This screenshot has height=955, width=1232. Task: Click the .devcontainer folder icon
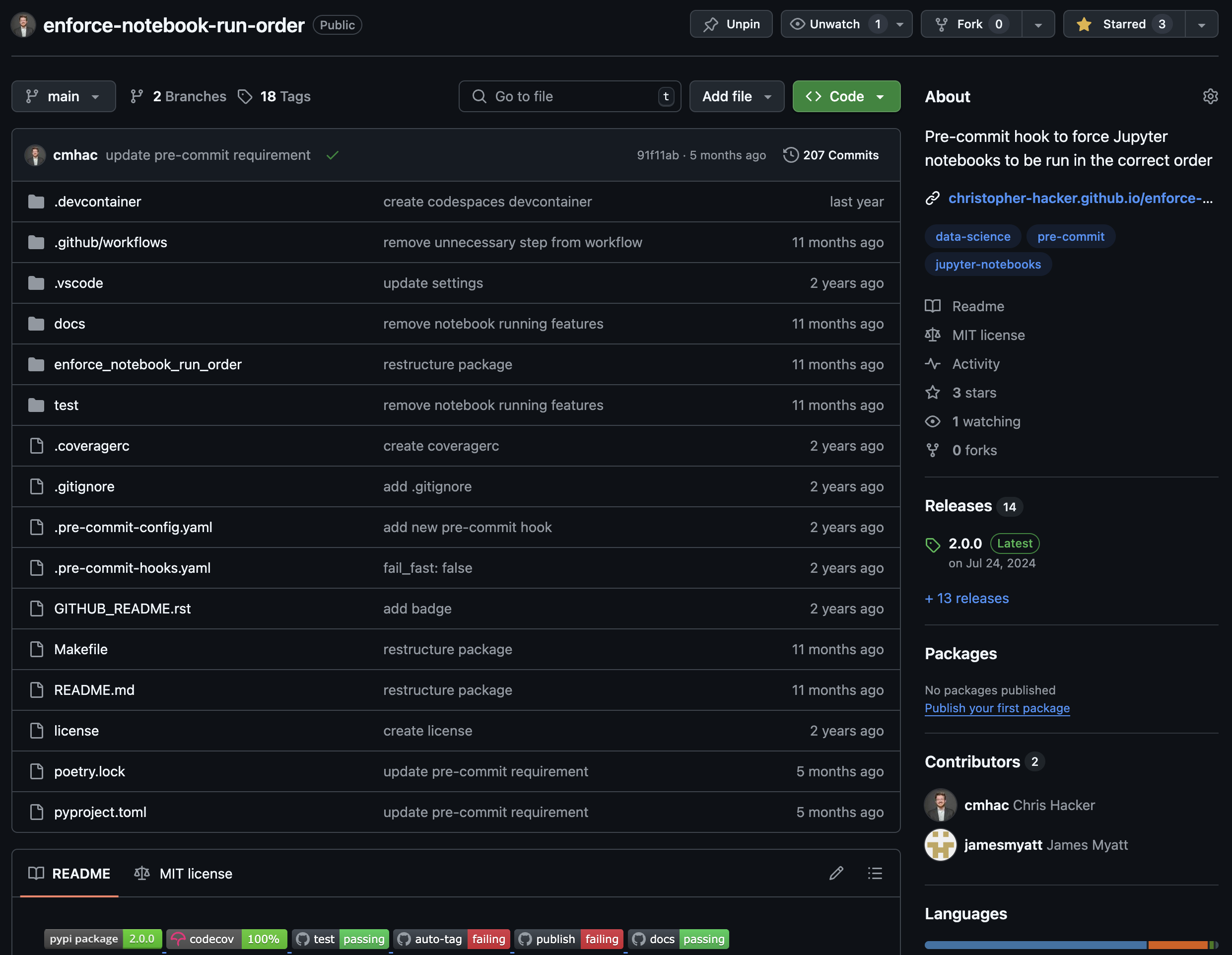pos(36,202)
